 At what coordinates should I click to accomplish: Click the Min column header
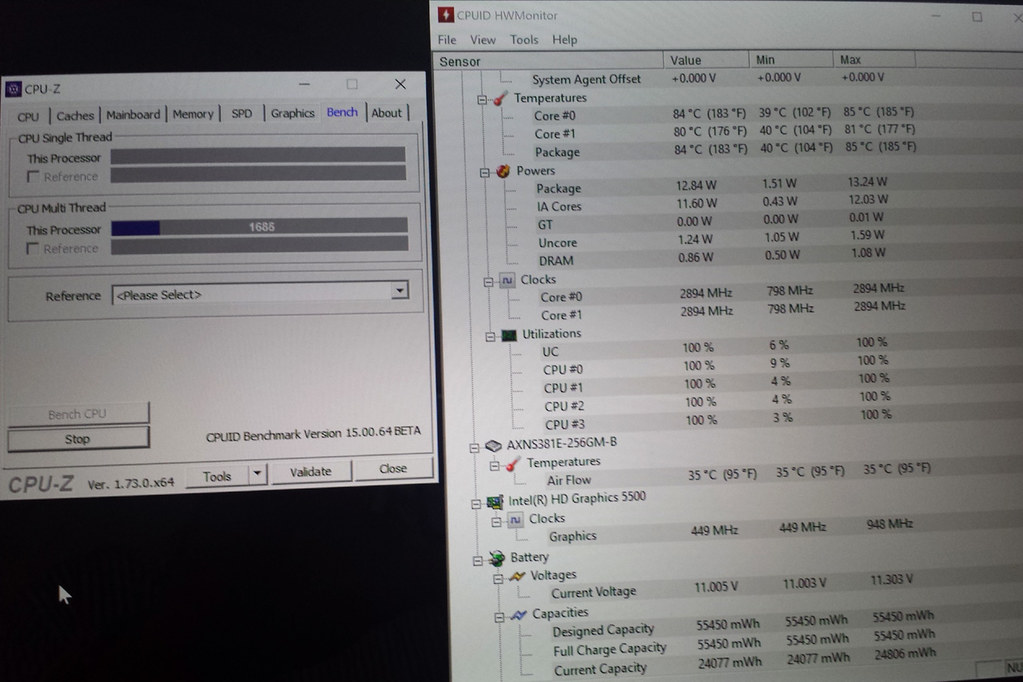[x=791, y=60]
